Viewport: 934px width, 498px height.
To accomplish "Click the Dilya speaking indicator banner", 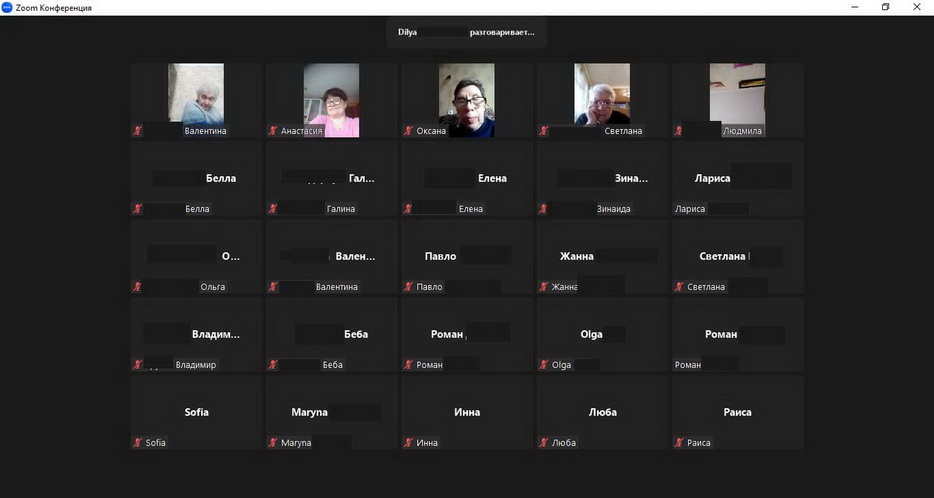I will [466, 32].
